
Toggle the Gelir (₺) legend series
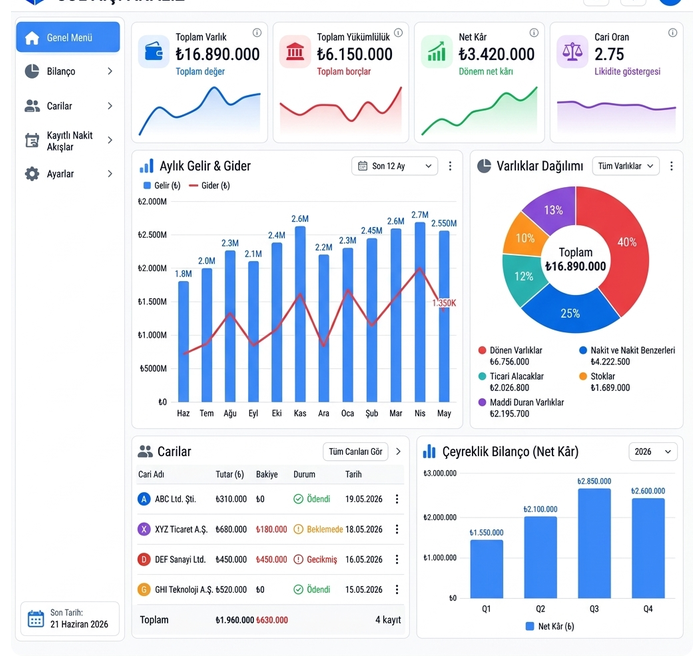click(x=162, y=185)
